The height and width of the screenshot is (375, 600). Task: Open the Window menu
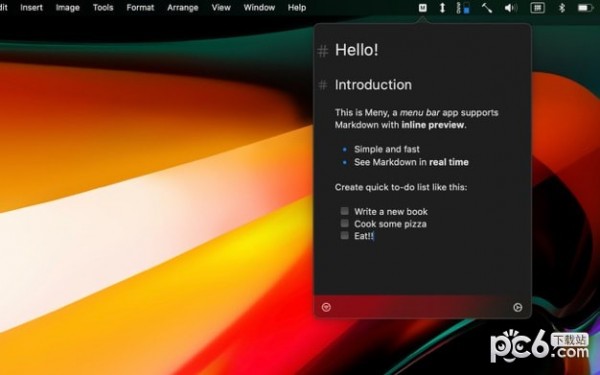click(x=259, y=8)
